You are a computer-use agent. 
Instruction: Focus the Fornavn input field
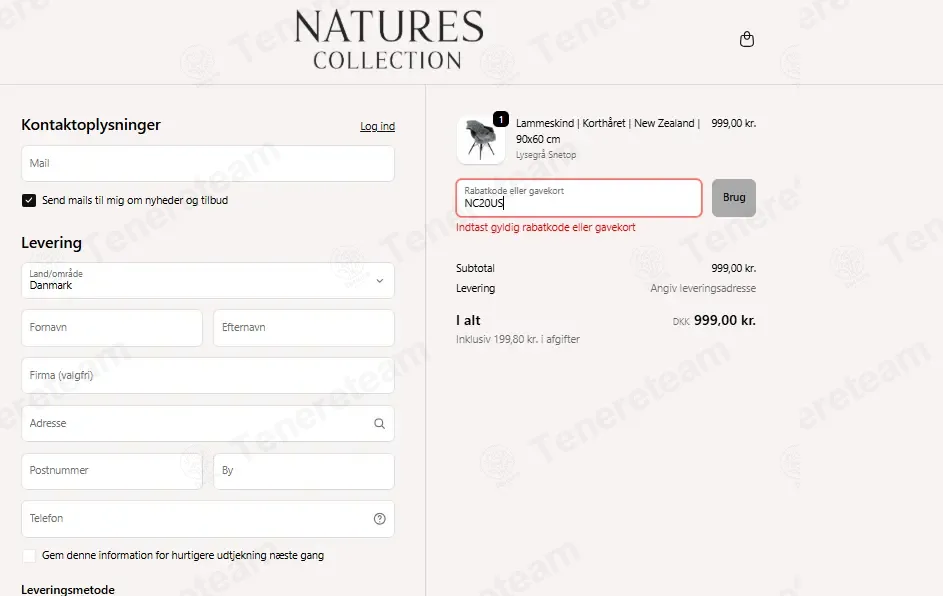[112, 328]
